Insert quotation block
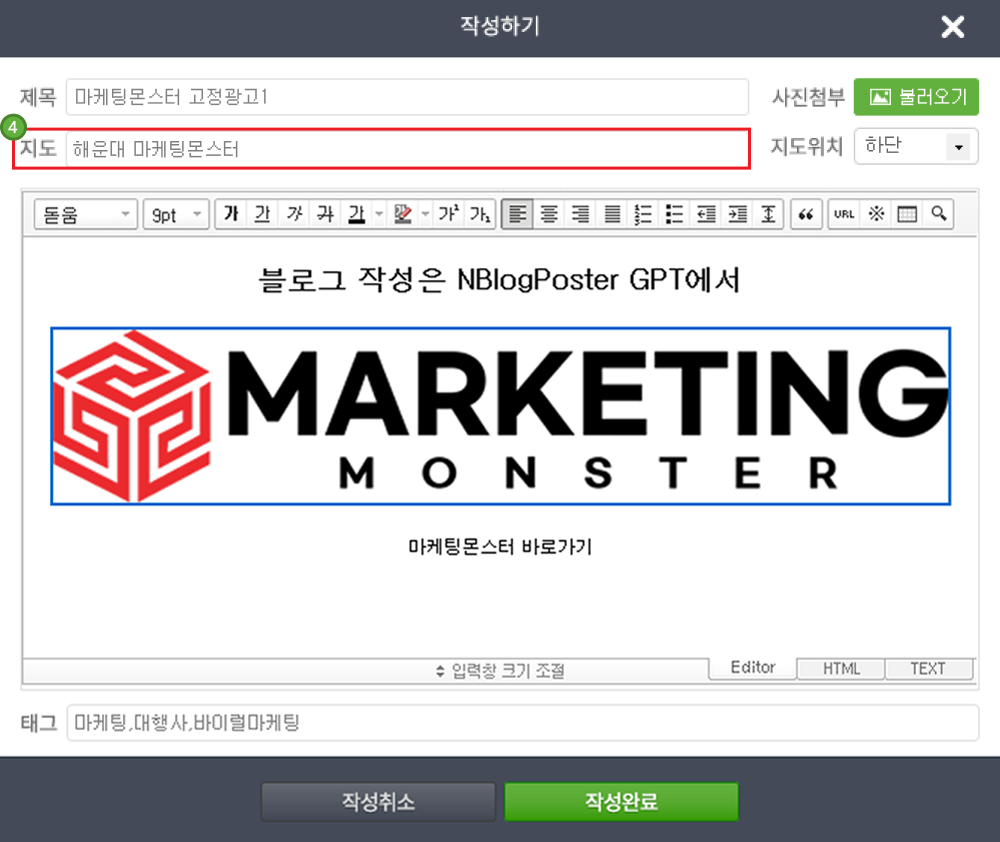This screenshot has height=842, width=1000. (x=805, y=214)
